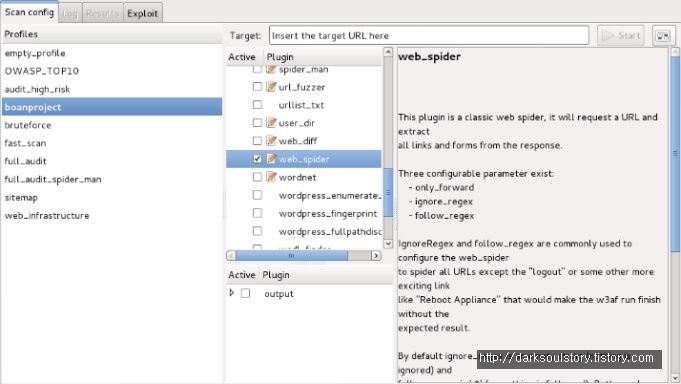Open the Log tab
Screen dimensions: 681x384
click(x=70, y=13)
